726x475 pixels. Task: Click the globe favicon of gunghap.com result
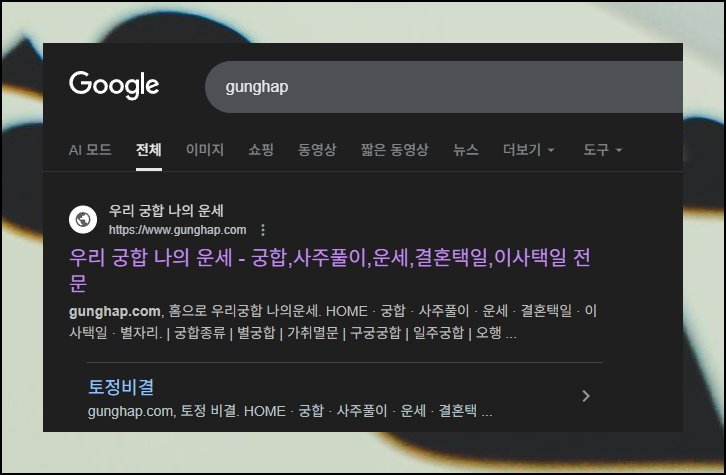(x=83, y=219)
